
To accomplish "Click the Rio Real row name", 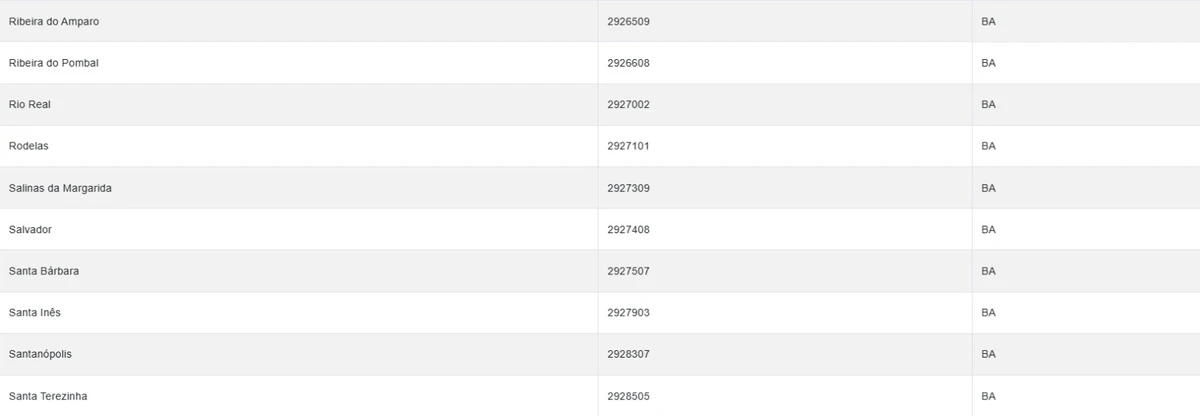I will click(x=29, y=104).
